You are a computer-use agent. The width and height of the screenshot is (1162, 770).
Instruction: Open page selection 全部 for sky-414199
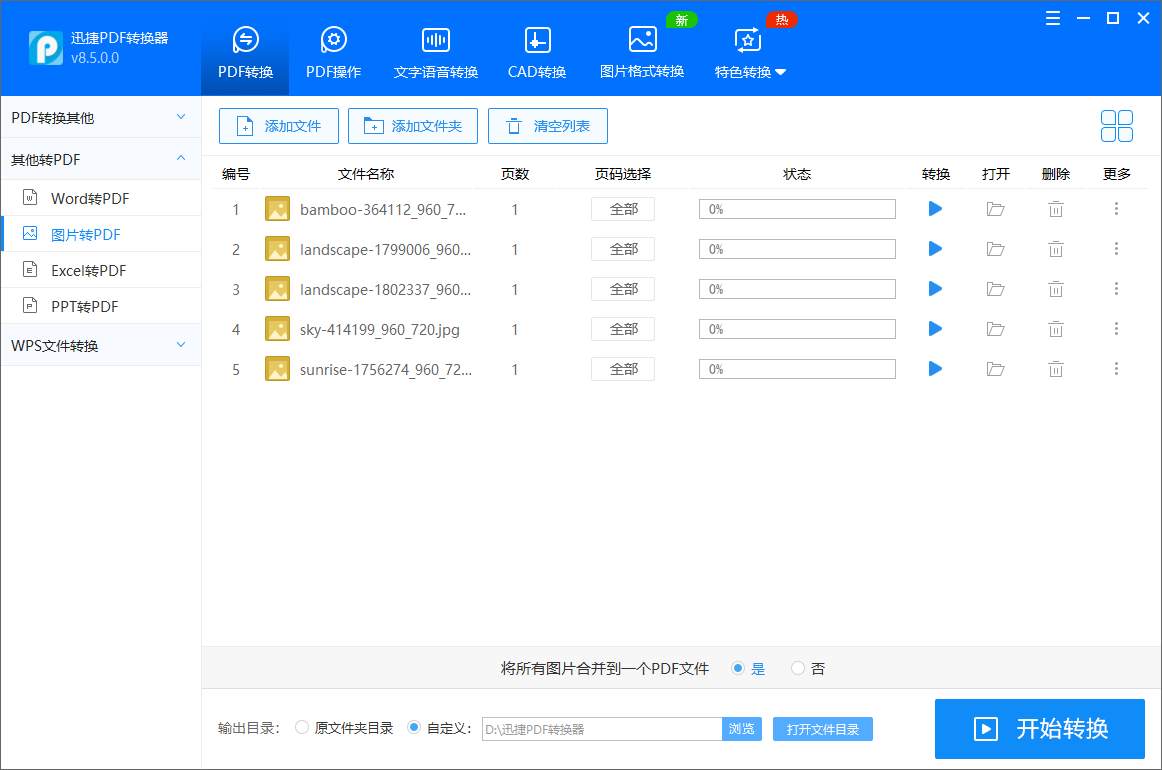622,330
